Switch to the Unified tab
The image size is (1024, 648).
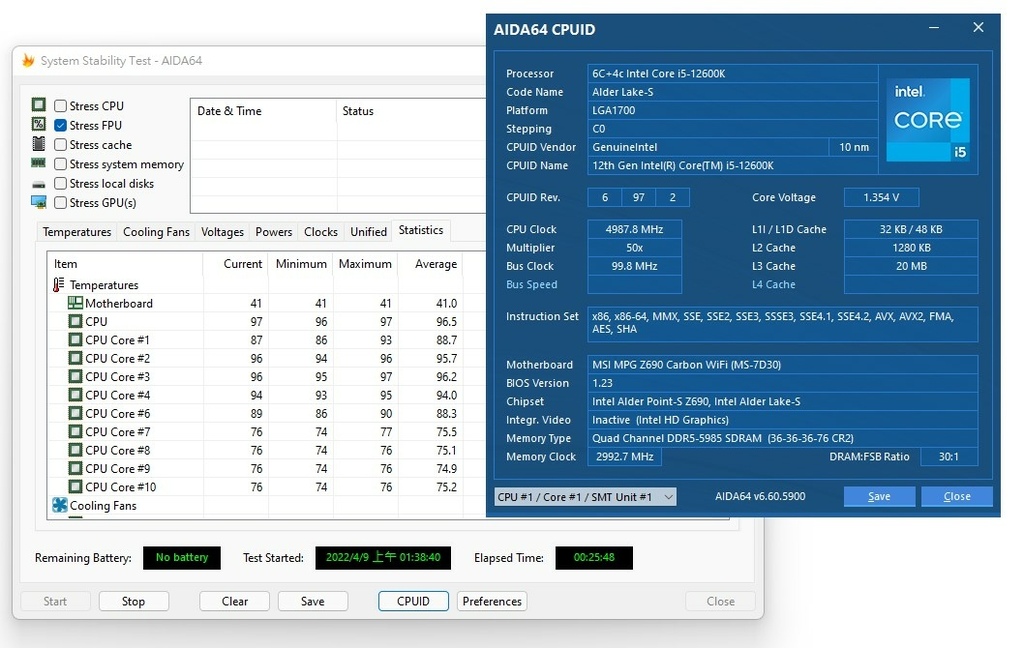(368, 232)
